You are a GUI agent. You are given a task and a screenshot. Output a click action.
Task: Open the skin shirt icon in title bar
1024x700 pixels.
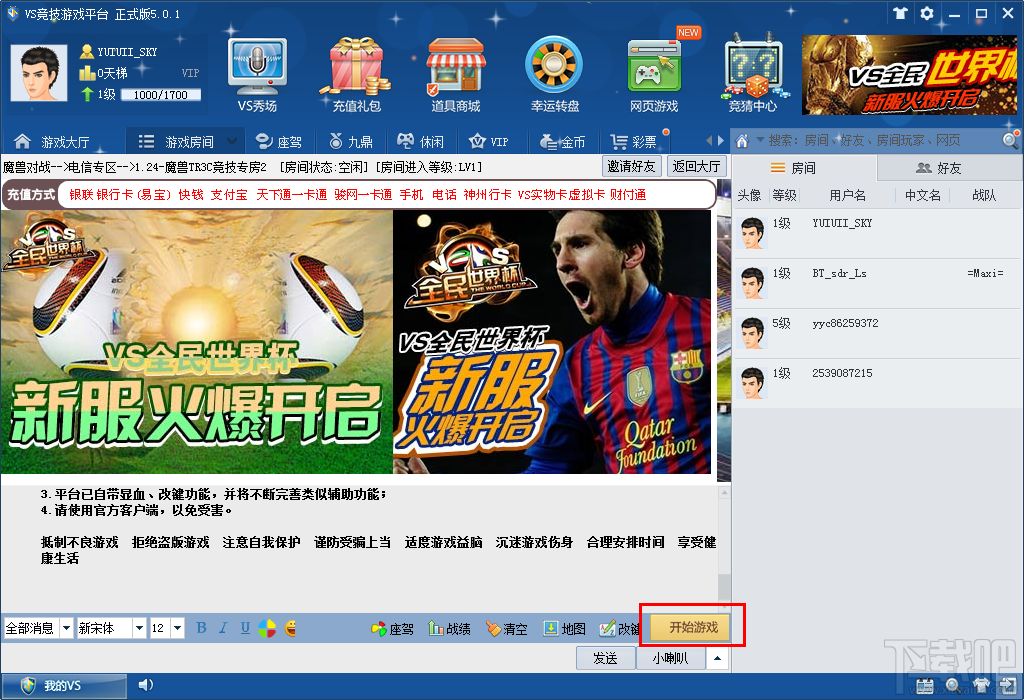coord(901,13)
